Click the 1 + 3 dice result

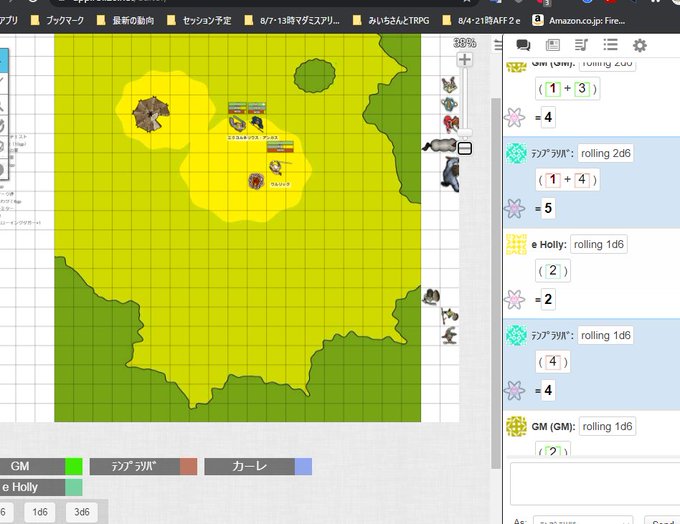click(568, 88)
